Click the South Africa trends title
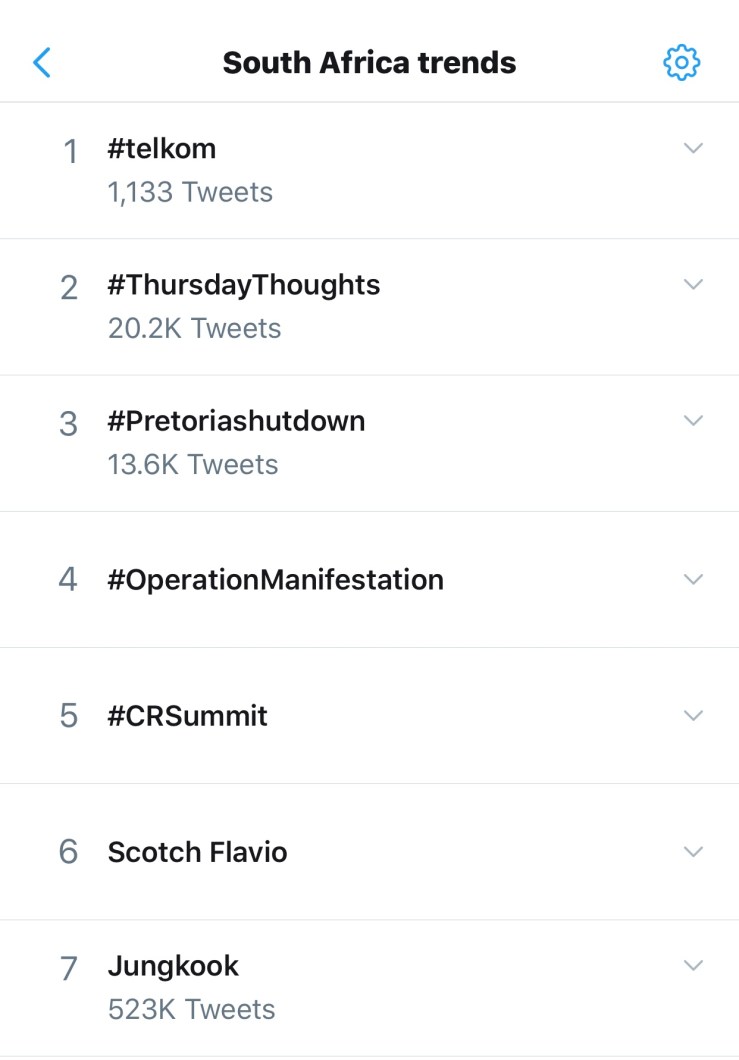The height and width of the screenshot is (1060, 739). (x=369, y=63)
